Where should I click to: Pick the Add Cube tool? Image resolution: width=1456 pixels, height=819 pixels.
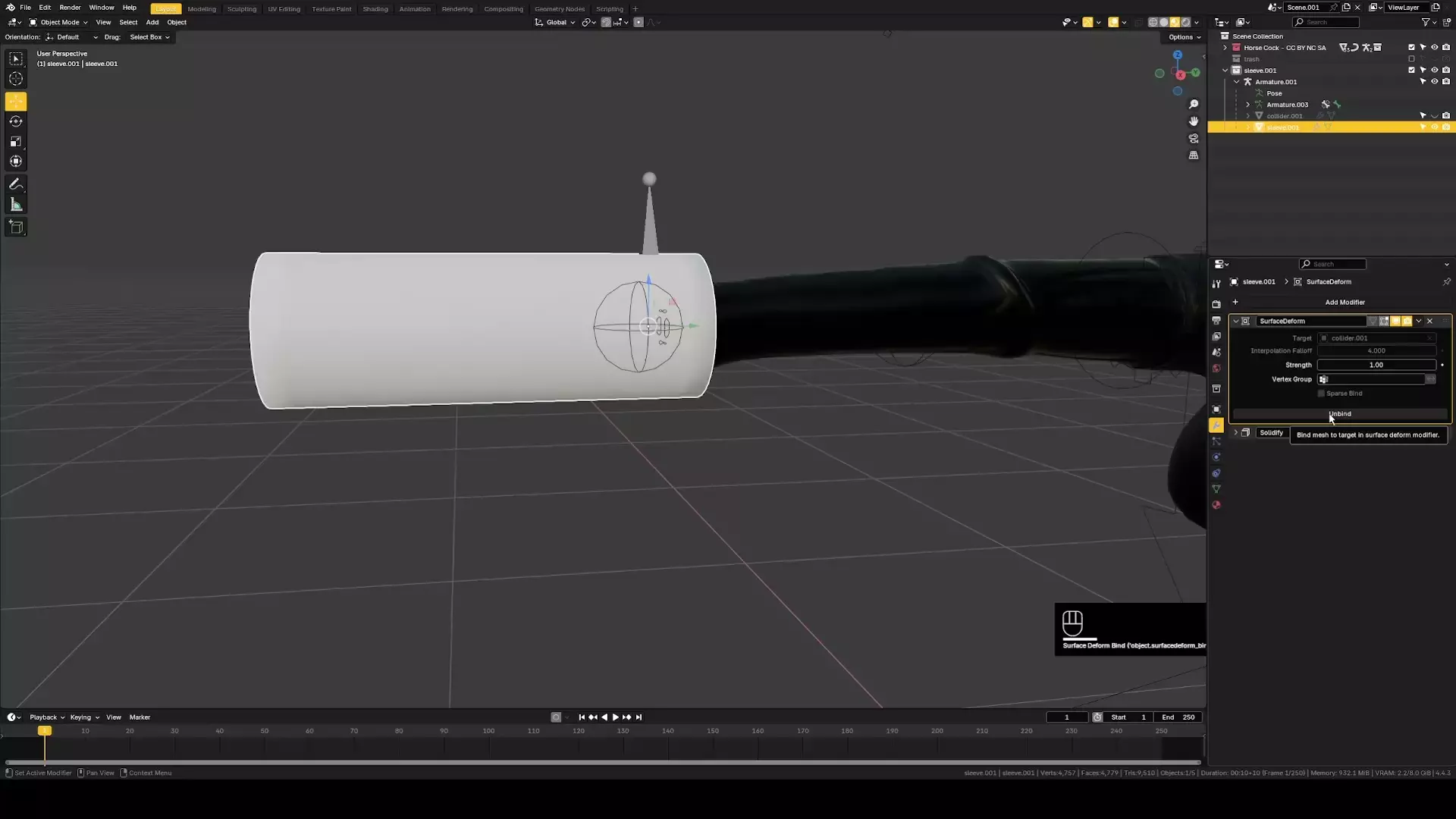16,227
